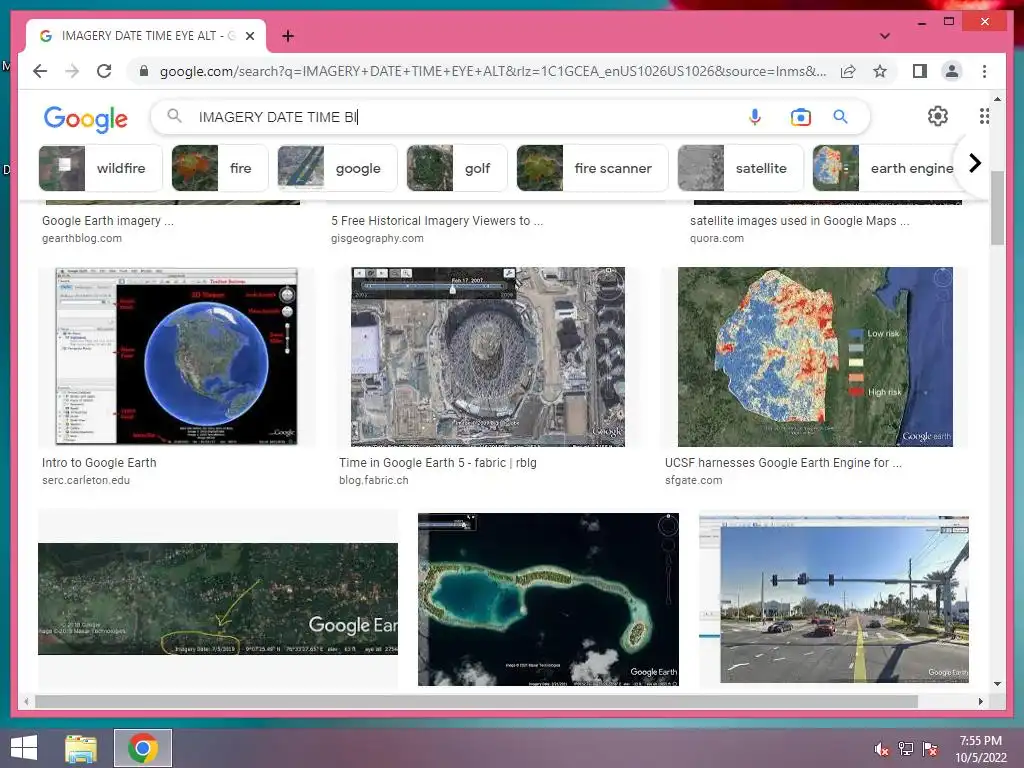
Task: Open stadium Time in Google Earth thumbnail
Action: tap(488, 357)
